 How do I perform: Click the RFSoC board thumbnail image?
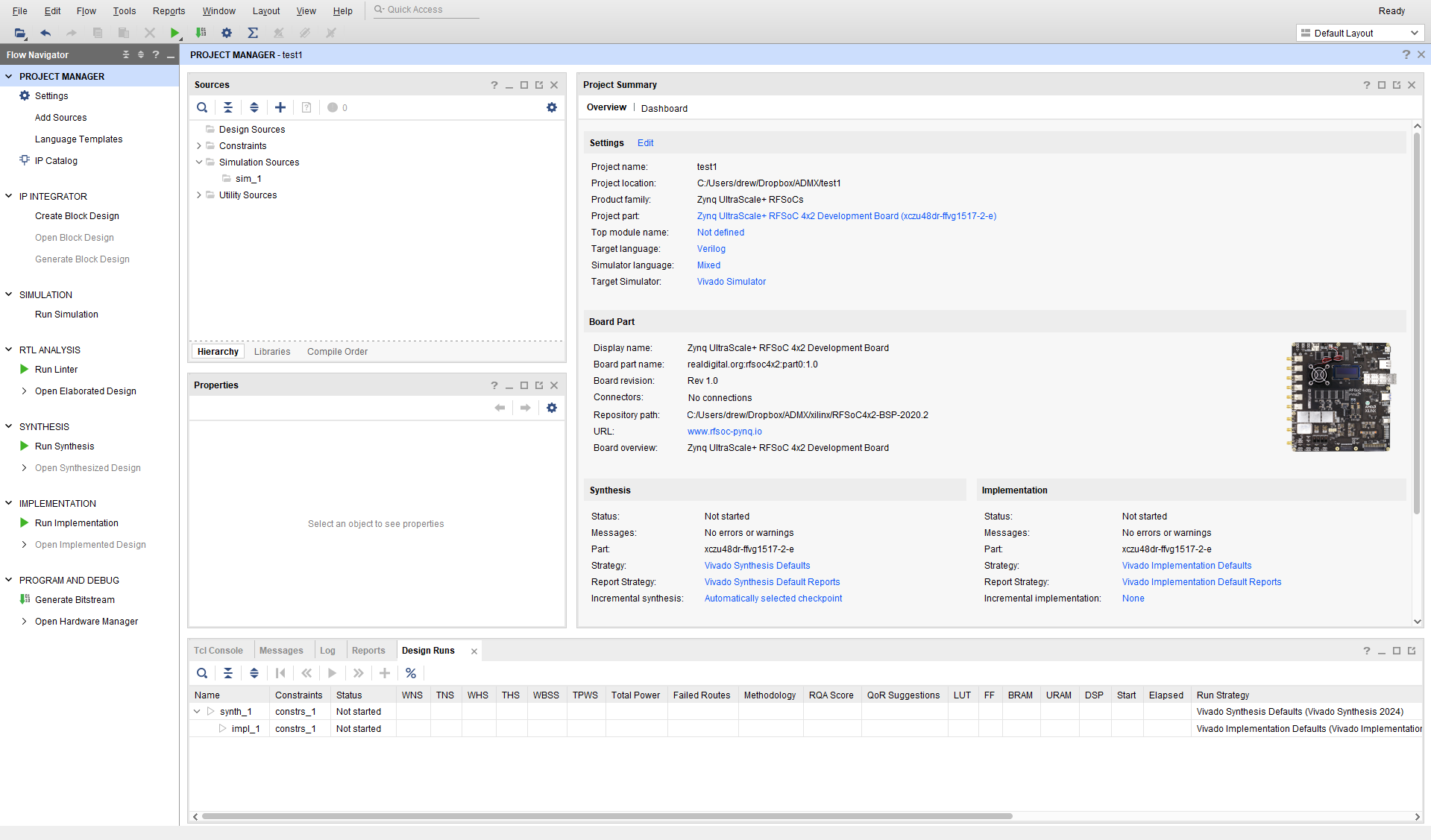point(1341,397)
